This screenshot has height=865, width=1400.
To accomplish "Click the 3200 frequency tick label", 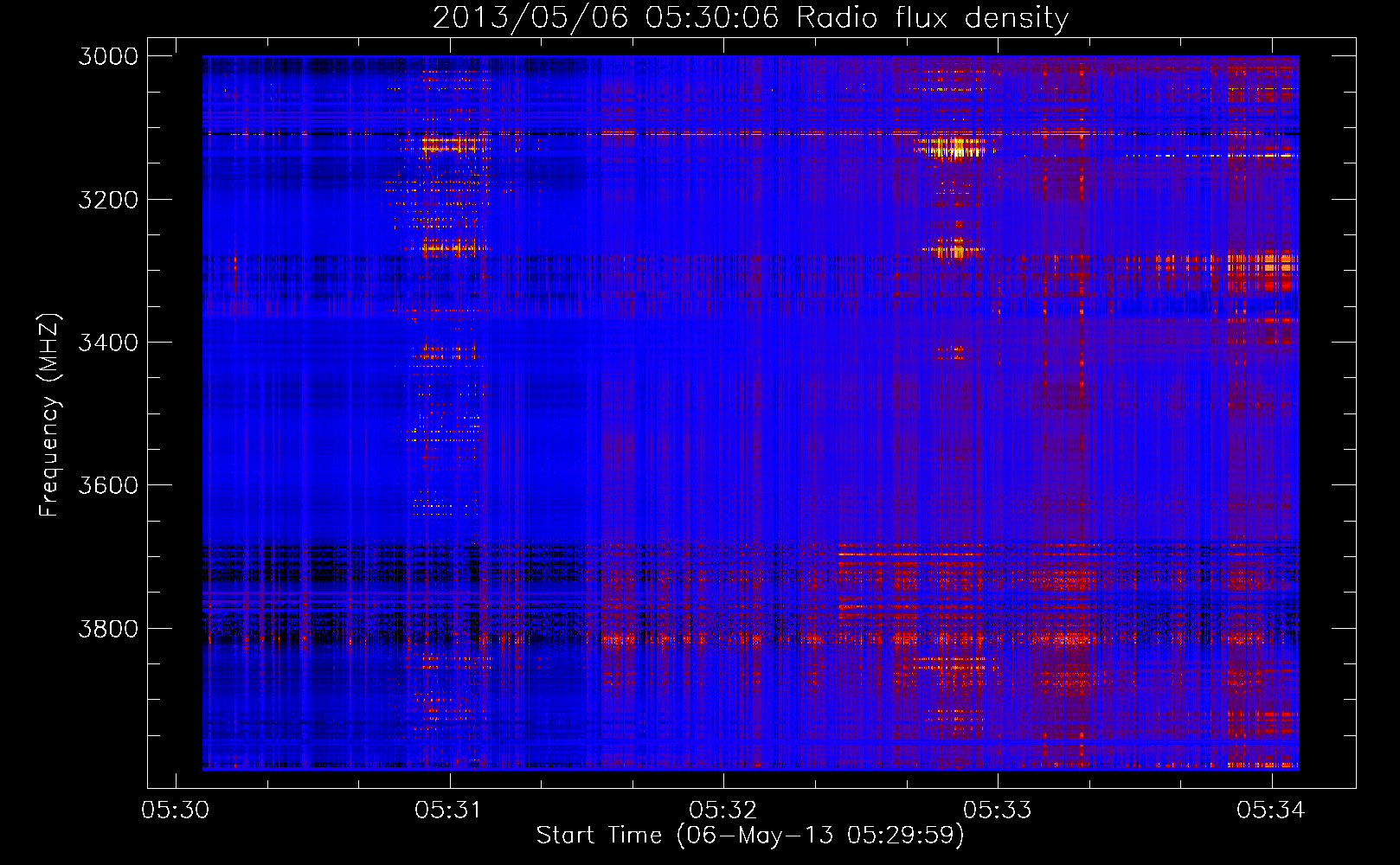I will (107, 200).
